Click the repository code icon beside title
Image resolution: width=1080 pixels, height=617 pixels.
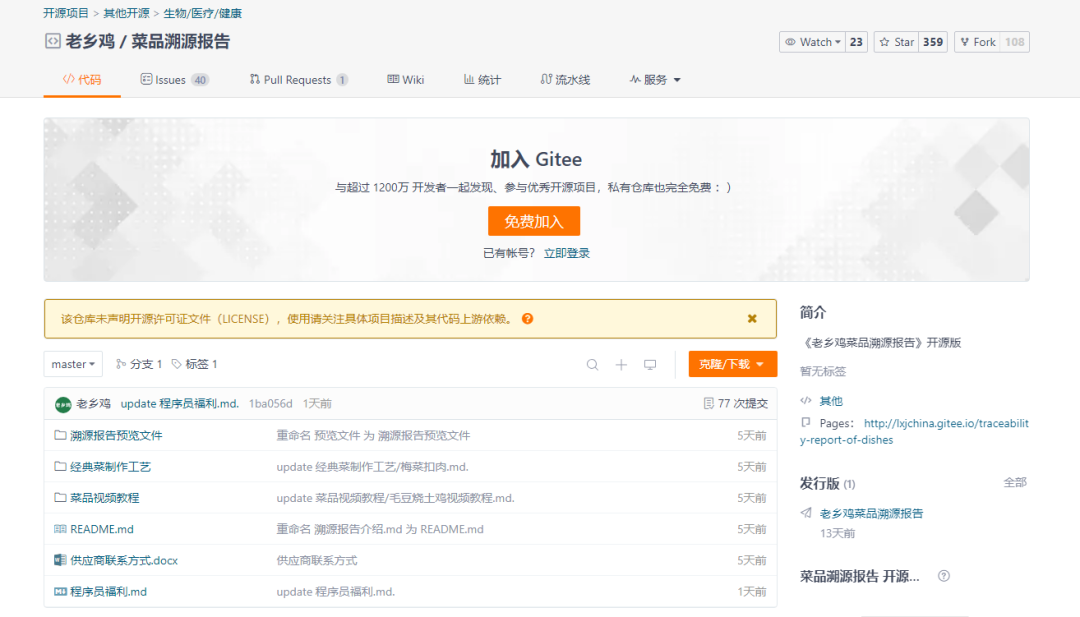click(52, 41)
